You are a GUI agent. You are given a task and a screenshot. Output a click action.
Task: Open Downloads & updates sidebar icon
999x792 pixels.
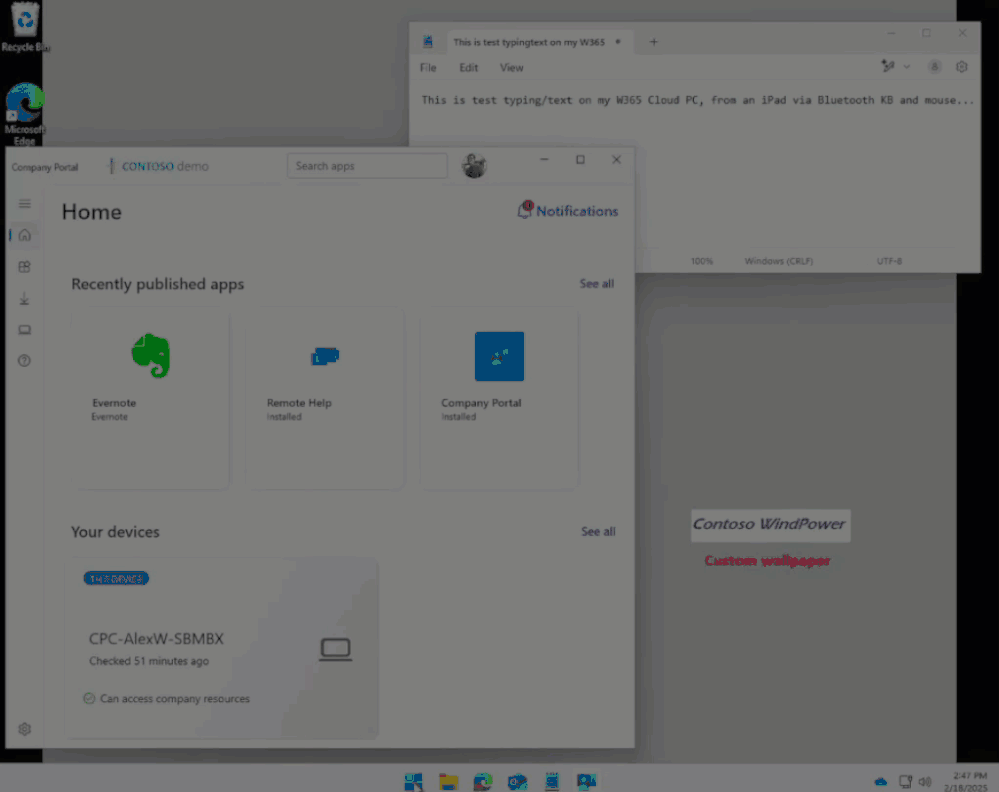(x=24, y=298)
